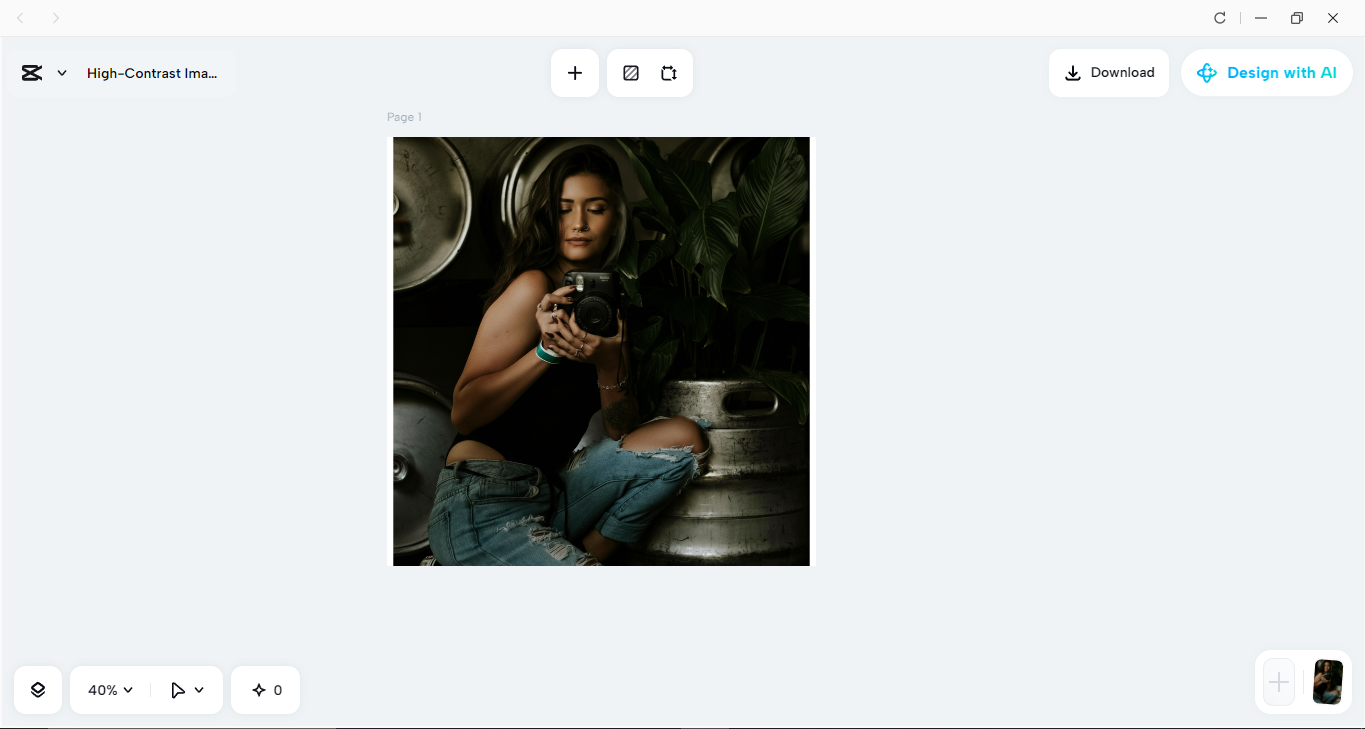Choose the pointer select tool
This screenshot has height=729, width=1365.
178,690
